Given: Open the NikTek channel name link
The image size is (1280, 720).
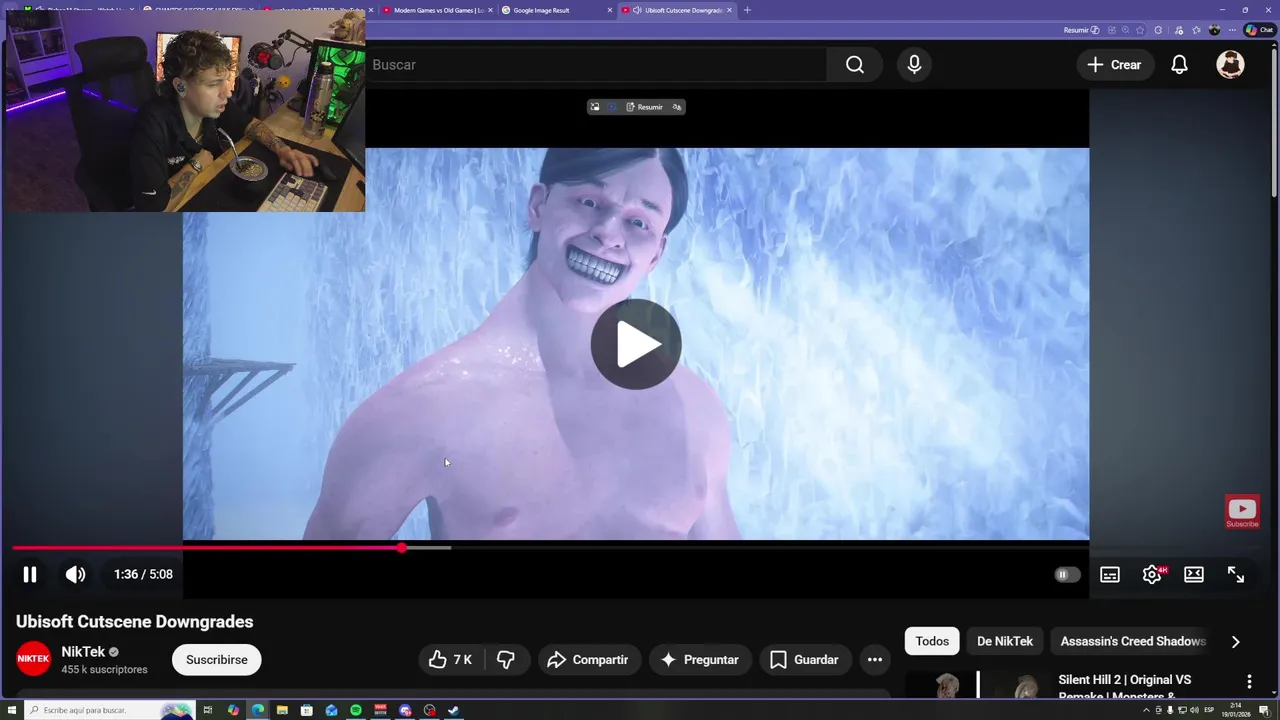Looking at the screenshot, I should point(83,651).
